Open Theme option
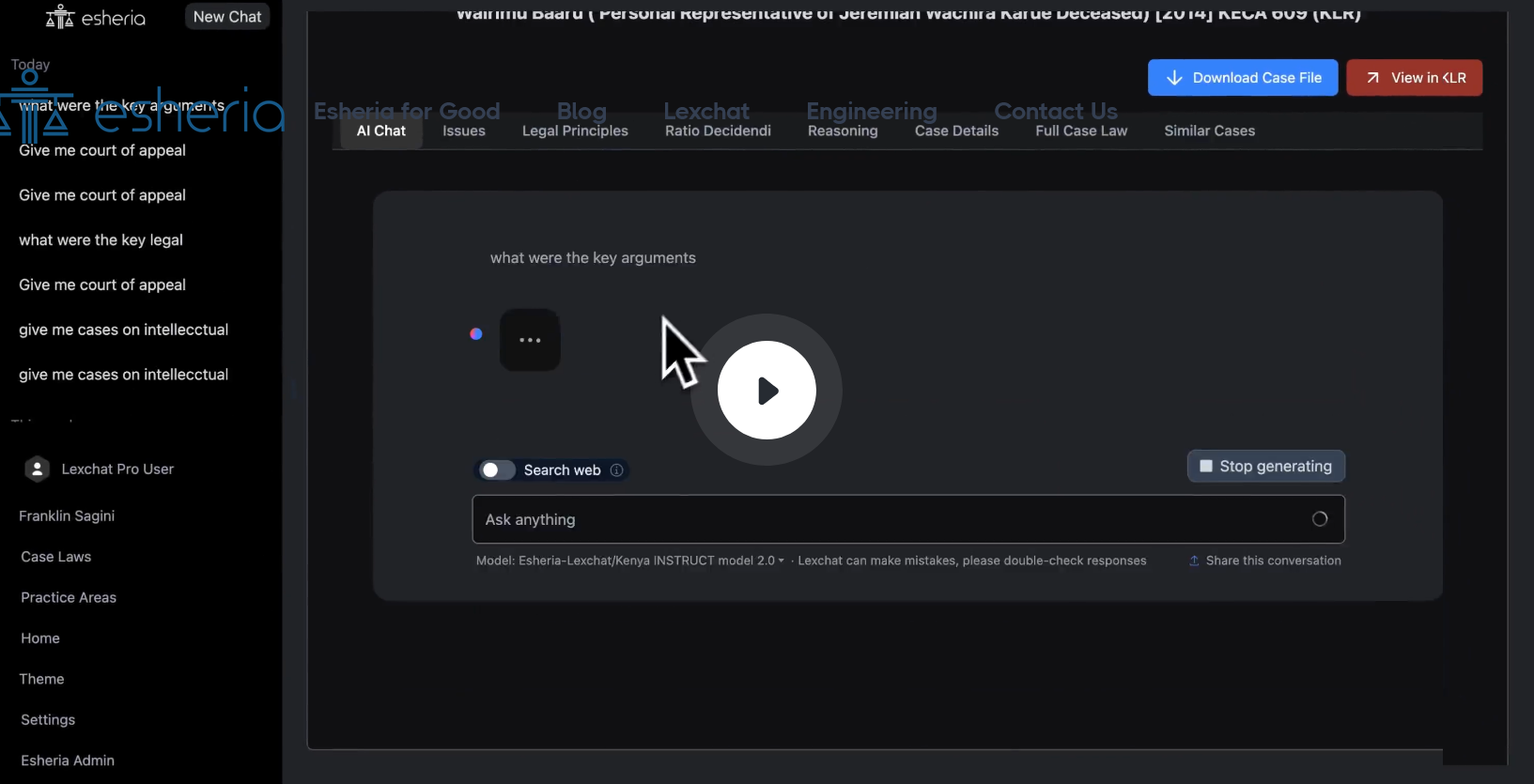 click(x=41, y=679)
